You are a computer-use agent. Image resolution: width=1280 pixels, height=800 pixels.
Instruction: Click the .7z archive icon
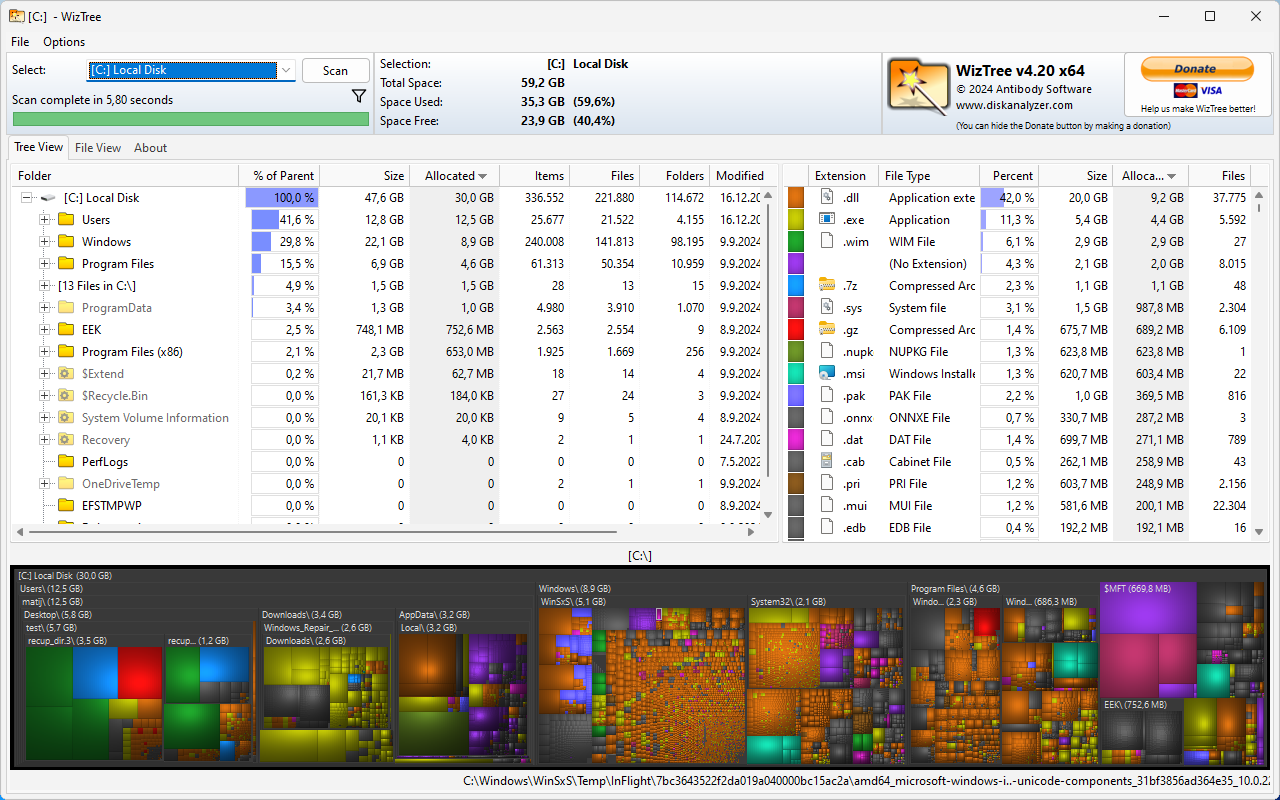click(827, 285)
